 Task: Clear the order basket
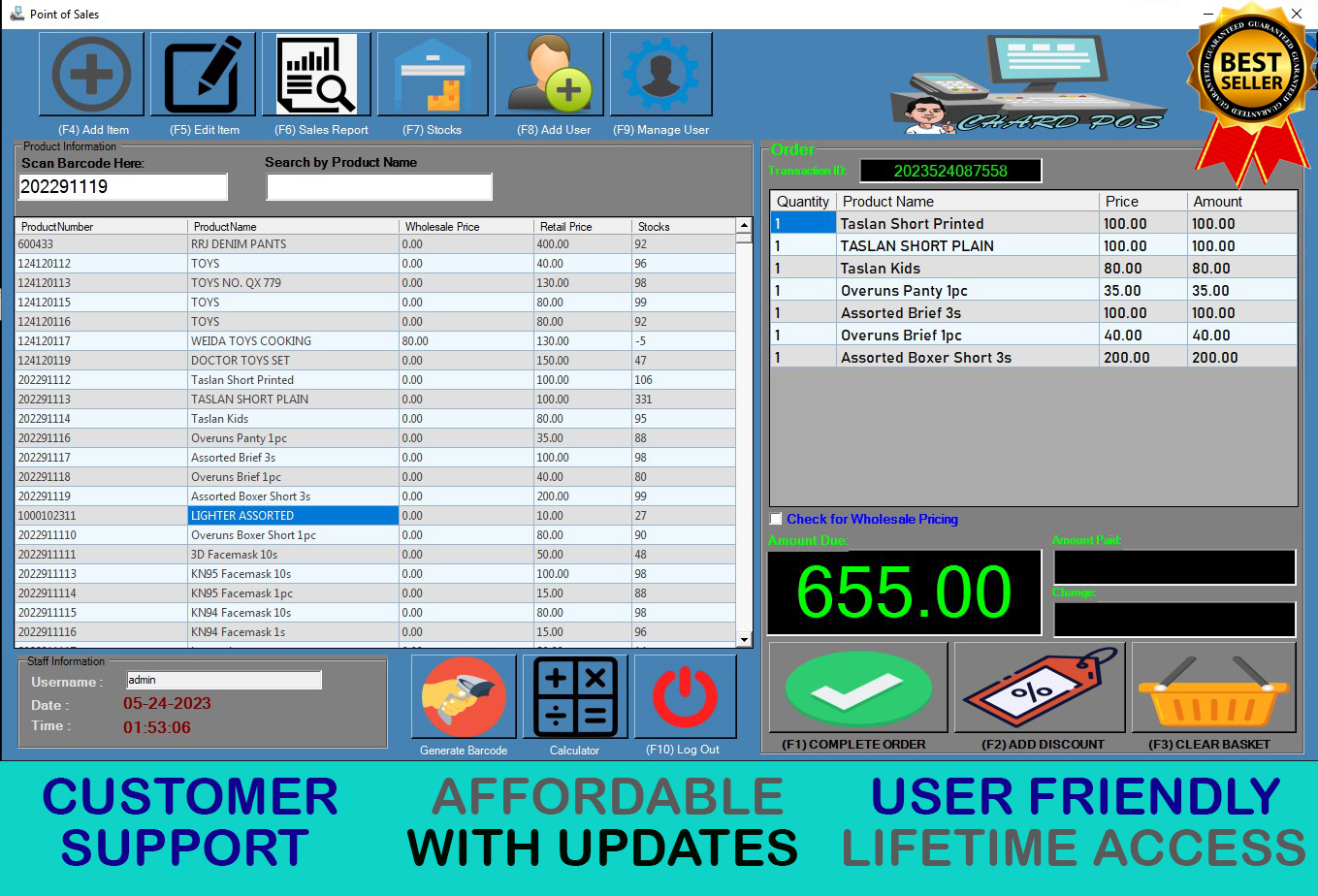click(x=1212, y=687)
